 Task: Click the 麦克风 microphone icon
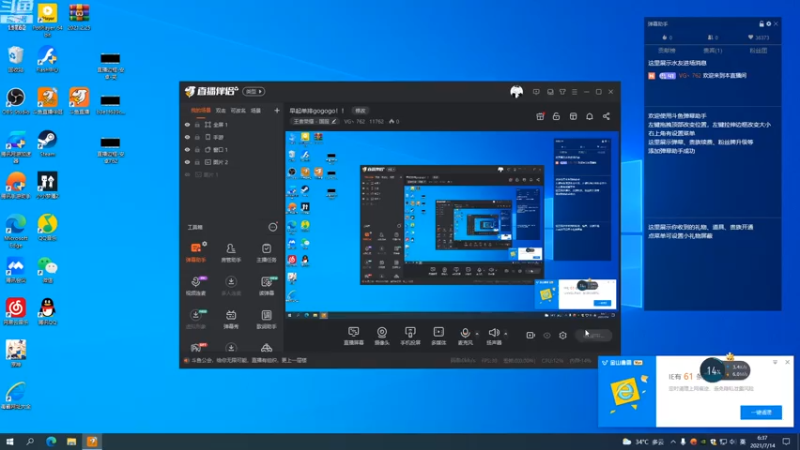(x=465, y=333)
